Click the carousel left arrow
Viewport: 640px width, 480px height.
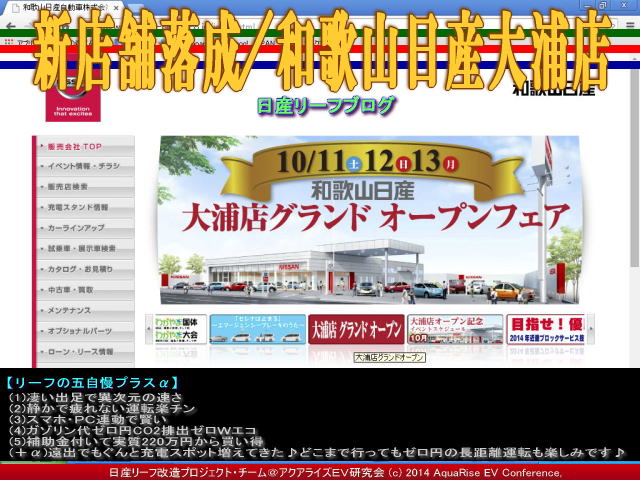click(149, 329)
